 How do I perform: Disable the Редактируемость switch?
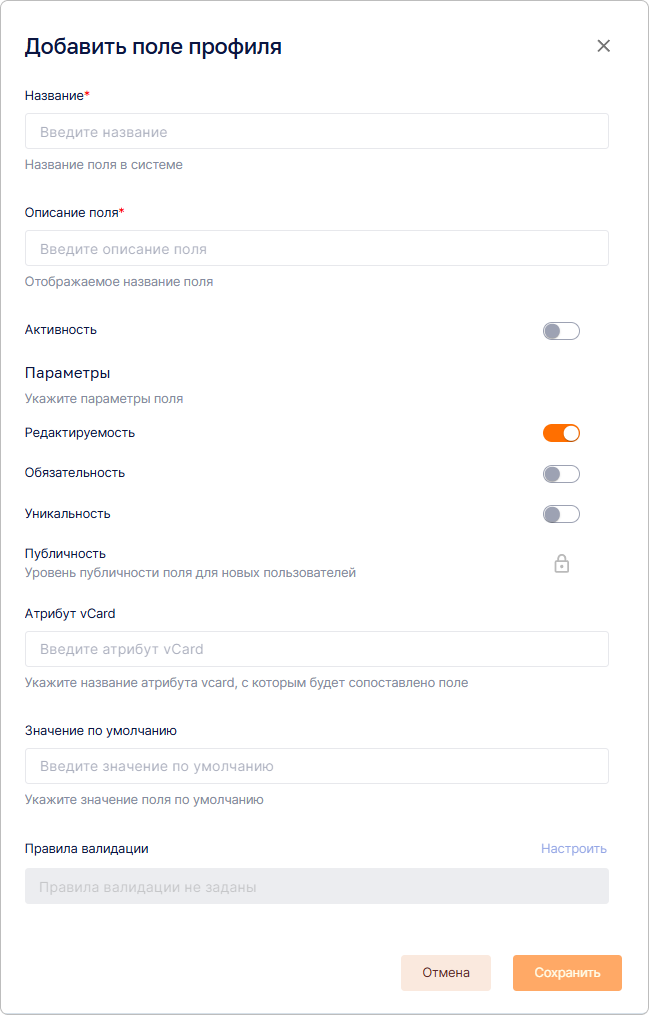(561, 433)
